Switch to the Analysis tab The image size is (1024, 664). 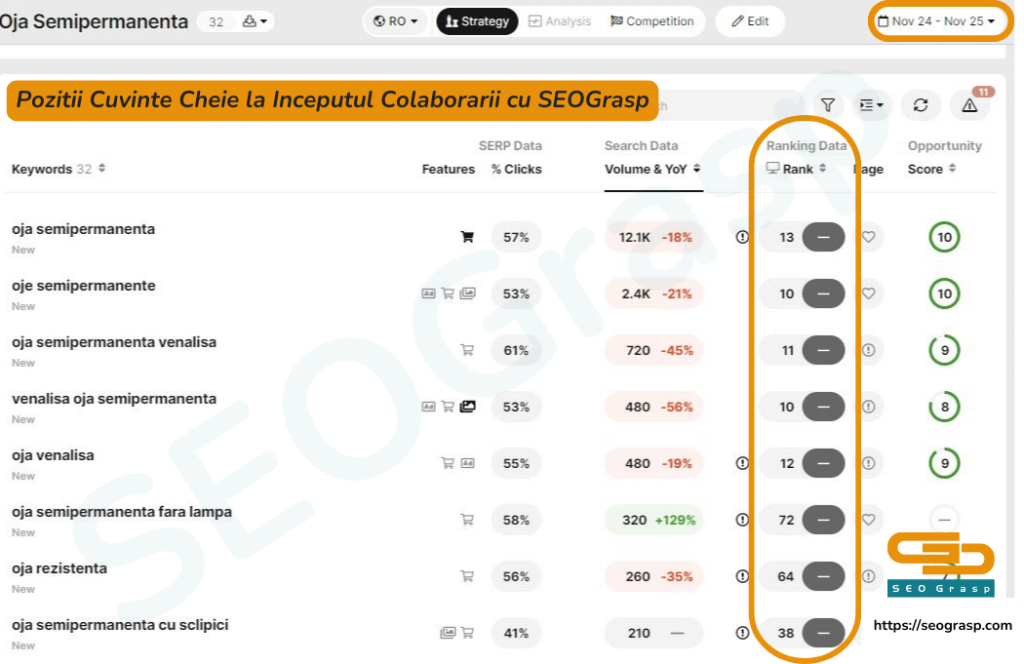point(560,21)
